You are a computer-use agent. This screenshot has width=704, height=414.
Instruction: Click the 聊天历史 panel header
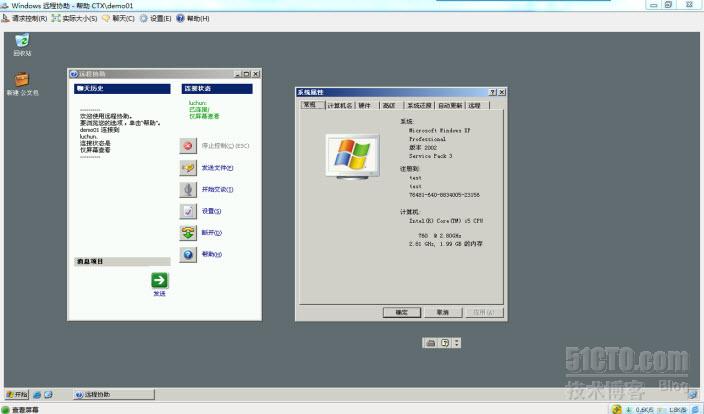point(122,89)
